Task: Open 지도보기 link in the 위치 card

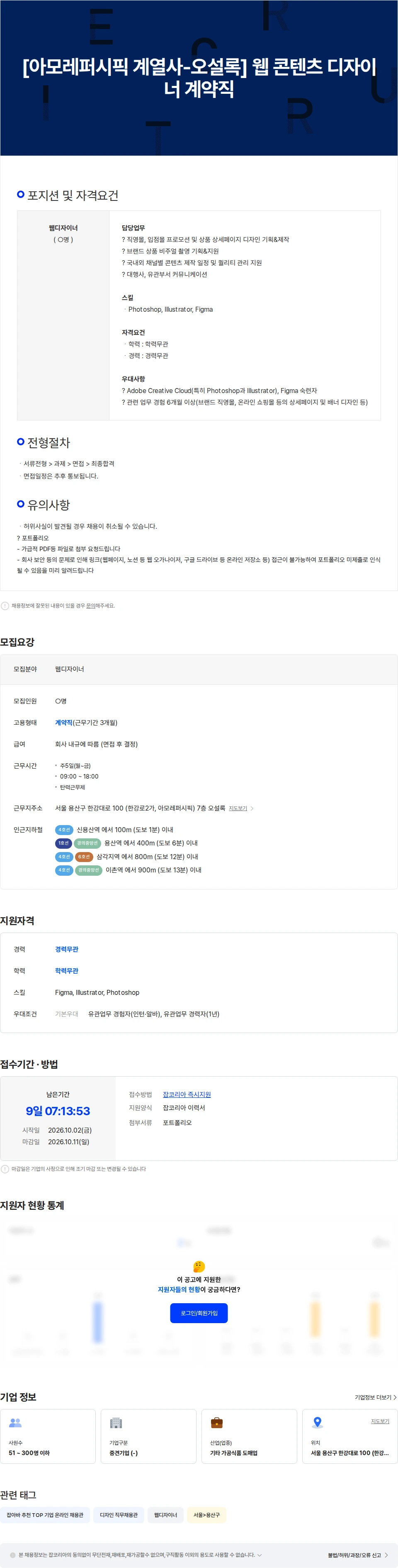Action: 380,1421
